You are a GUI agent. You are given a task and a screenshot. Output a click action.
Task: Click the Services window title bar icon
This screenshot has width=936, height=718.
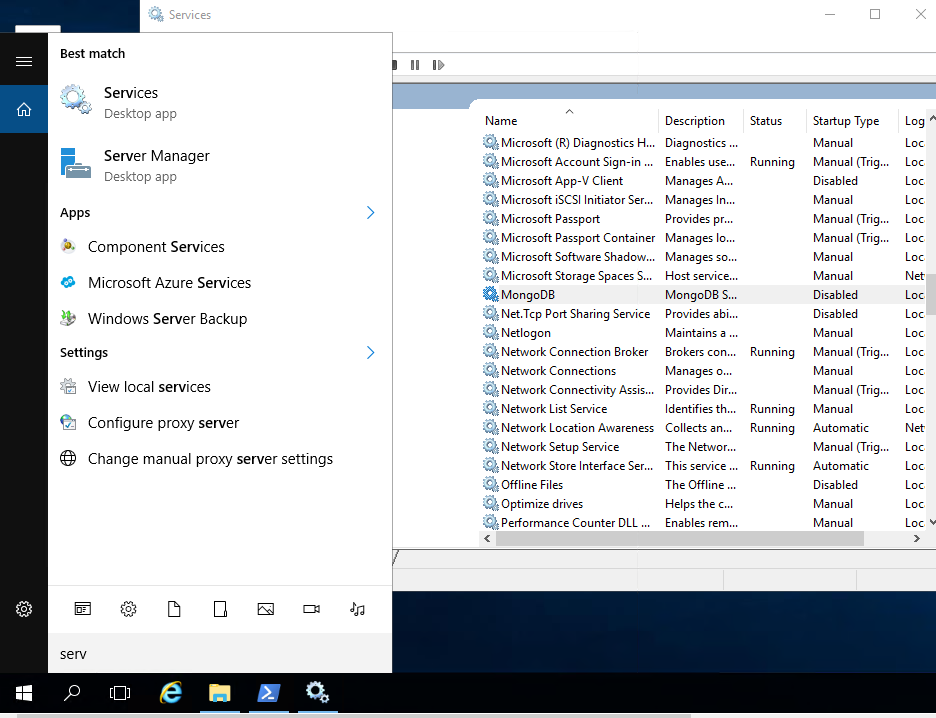156,14
